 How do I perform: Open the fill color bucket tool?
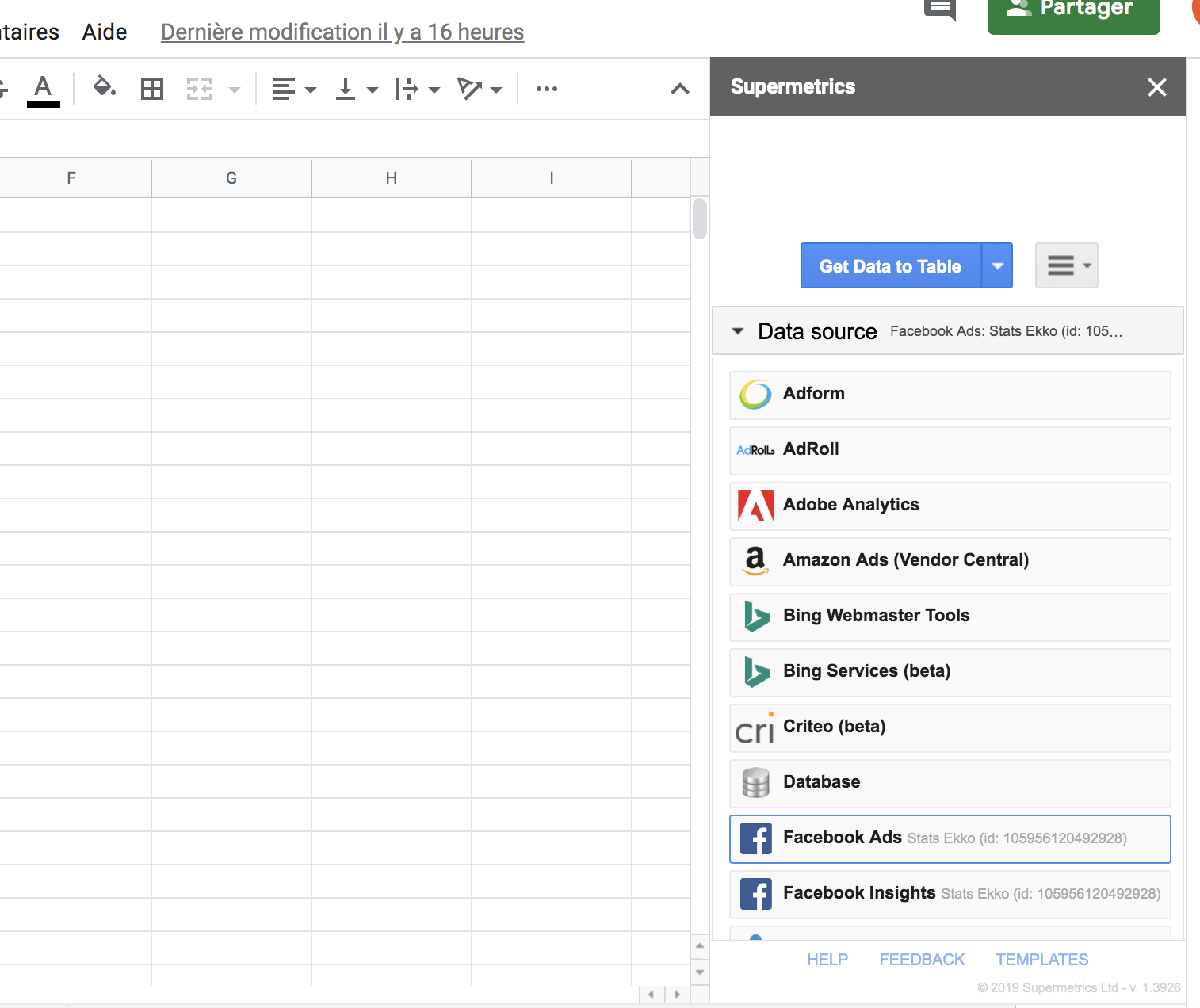coord(105,87)
